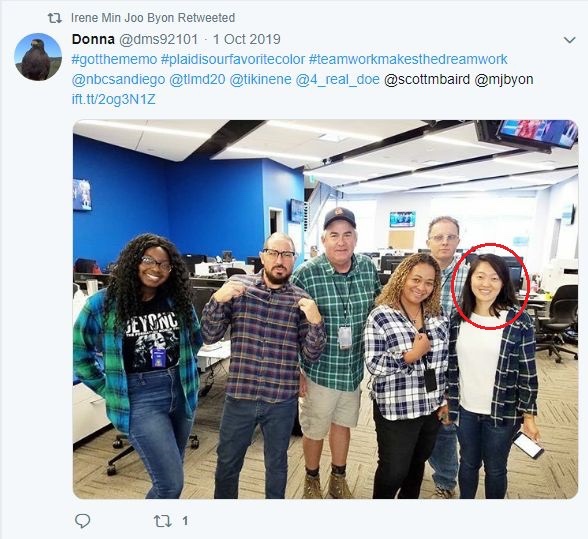Open the tweet options chevron menu
This screenshot has height=539, width=588.
pos(569,40)
